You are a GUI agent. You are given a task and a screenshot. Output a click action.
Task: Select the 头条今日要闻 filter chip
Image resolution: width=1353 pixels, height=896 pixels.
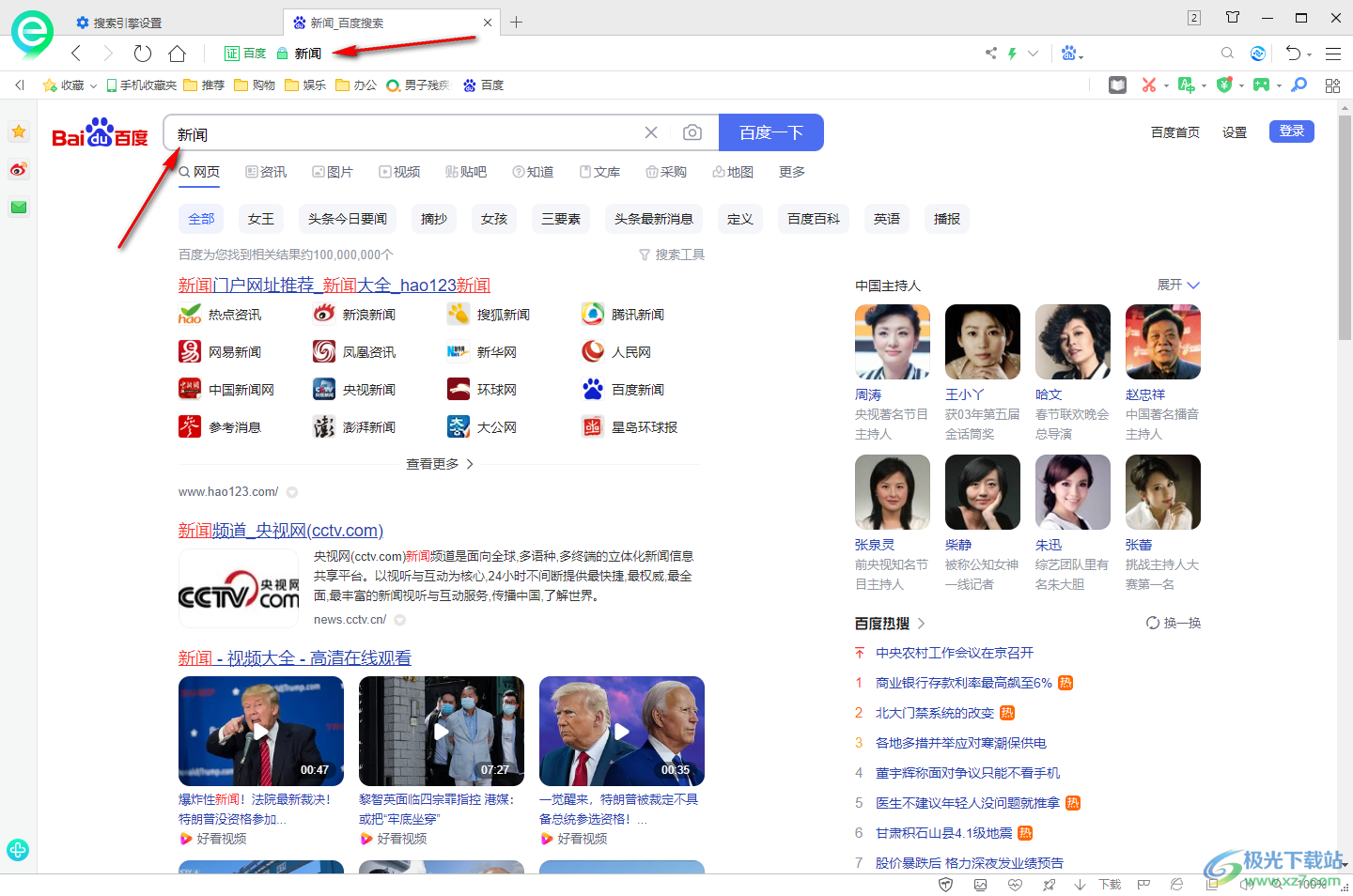348,219
